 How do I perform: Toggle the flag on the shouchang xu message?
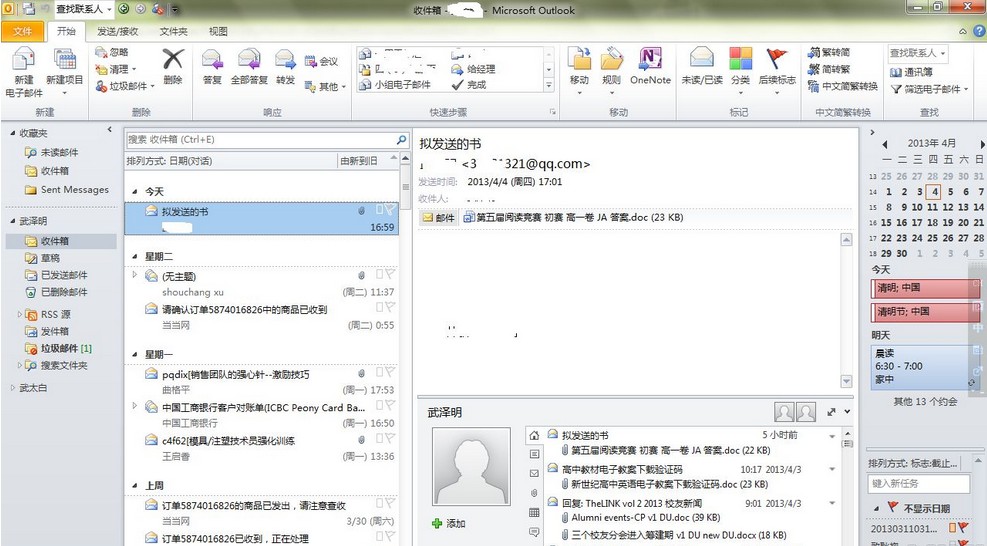tap(390, 275)
